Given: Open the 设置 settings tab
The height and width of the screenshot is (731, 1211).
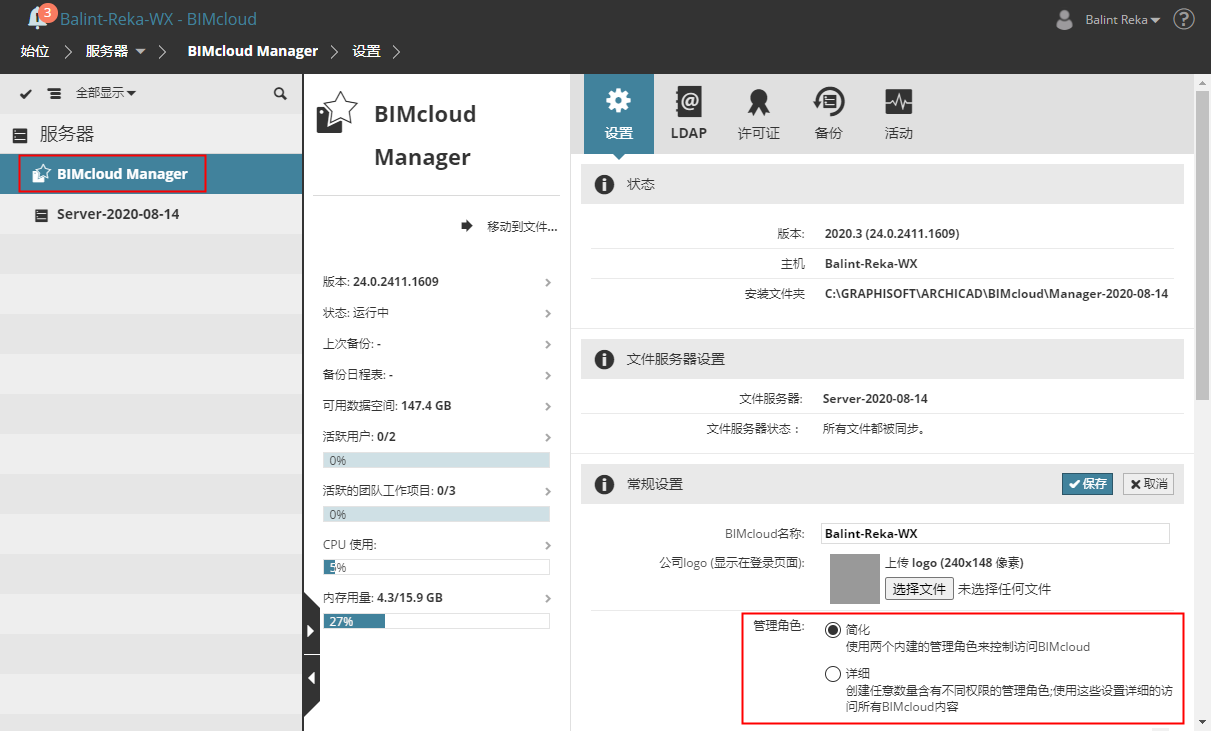Looking at the screenshot, I should 619,113.
